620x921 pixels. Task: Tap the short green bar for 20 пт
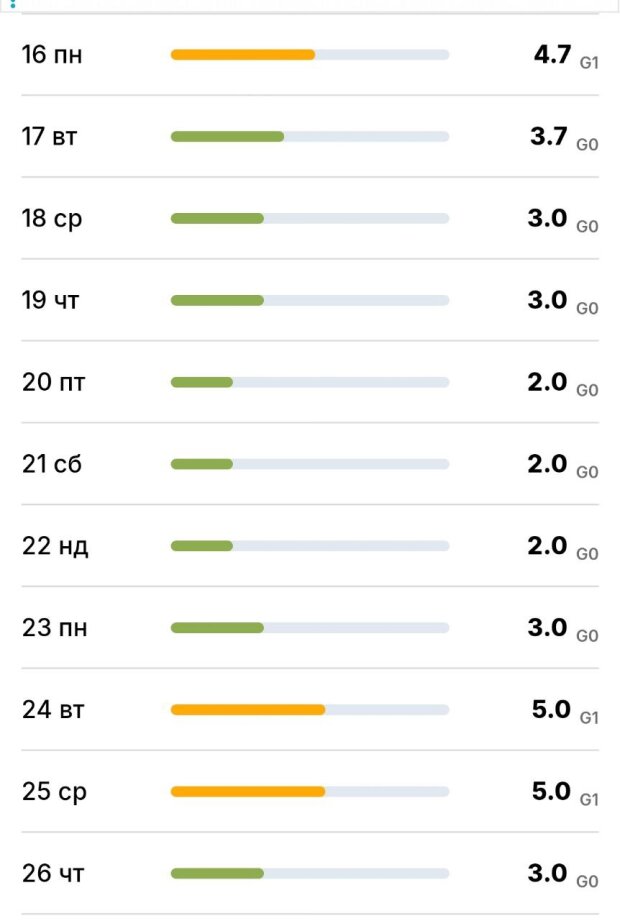pyautogui.click(x=202, y=383)
